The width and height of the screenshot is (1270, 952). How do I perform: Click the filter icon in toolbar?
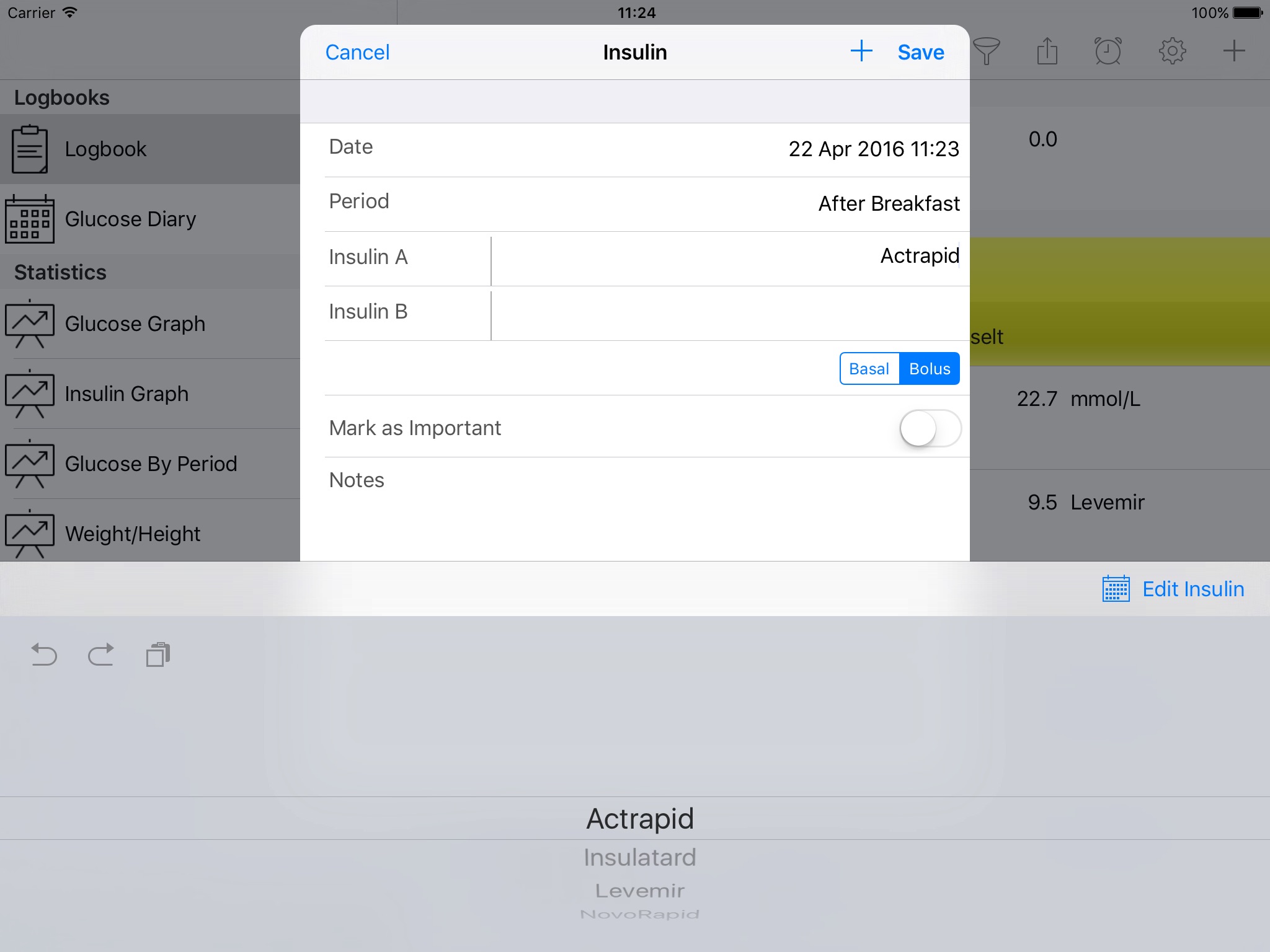click(x=983, y=51)
